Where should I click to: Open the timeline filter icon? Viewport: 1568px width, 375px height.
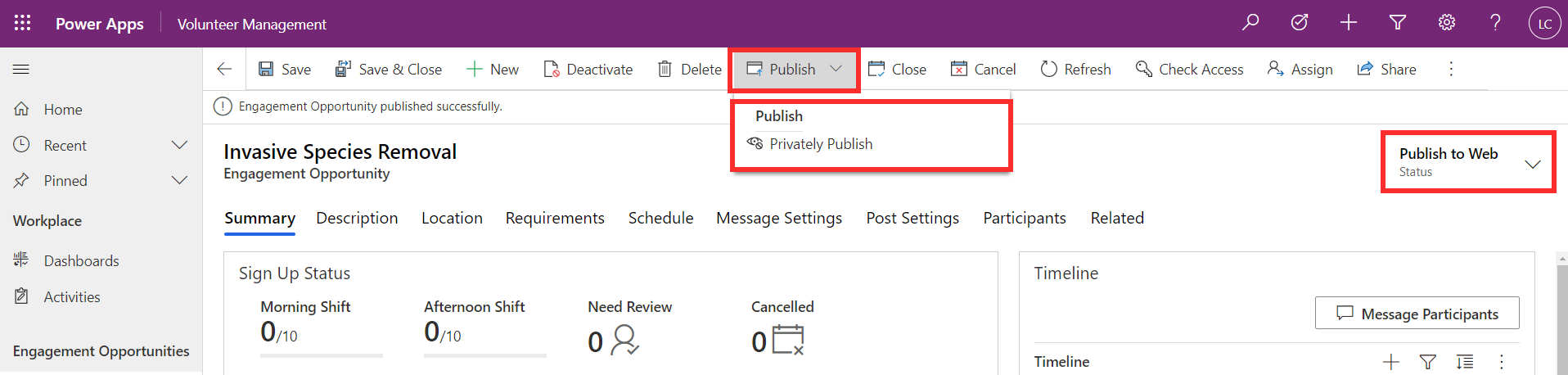tap(1427, 362)
